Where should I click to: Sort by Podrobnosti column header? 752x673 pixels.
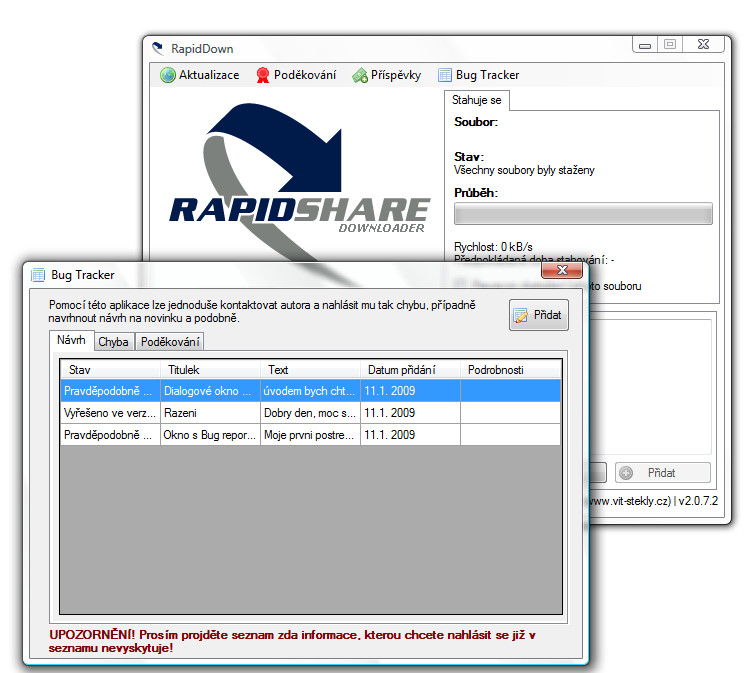pyautogui.click(x=510, y=370)
